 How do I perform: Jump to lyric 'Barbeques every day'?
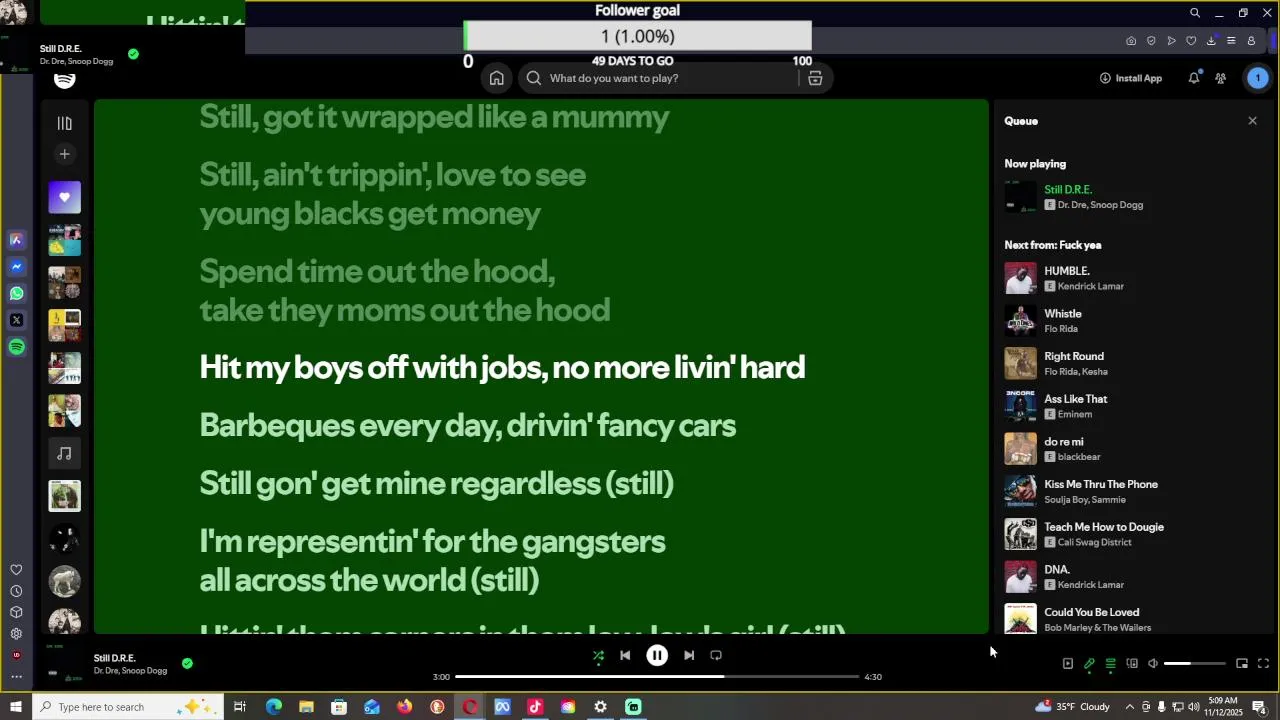[467, 426]
